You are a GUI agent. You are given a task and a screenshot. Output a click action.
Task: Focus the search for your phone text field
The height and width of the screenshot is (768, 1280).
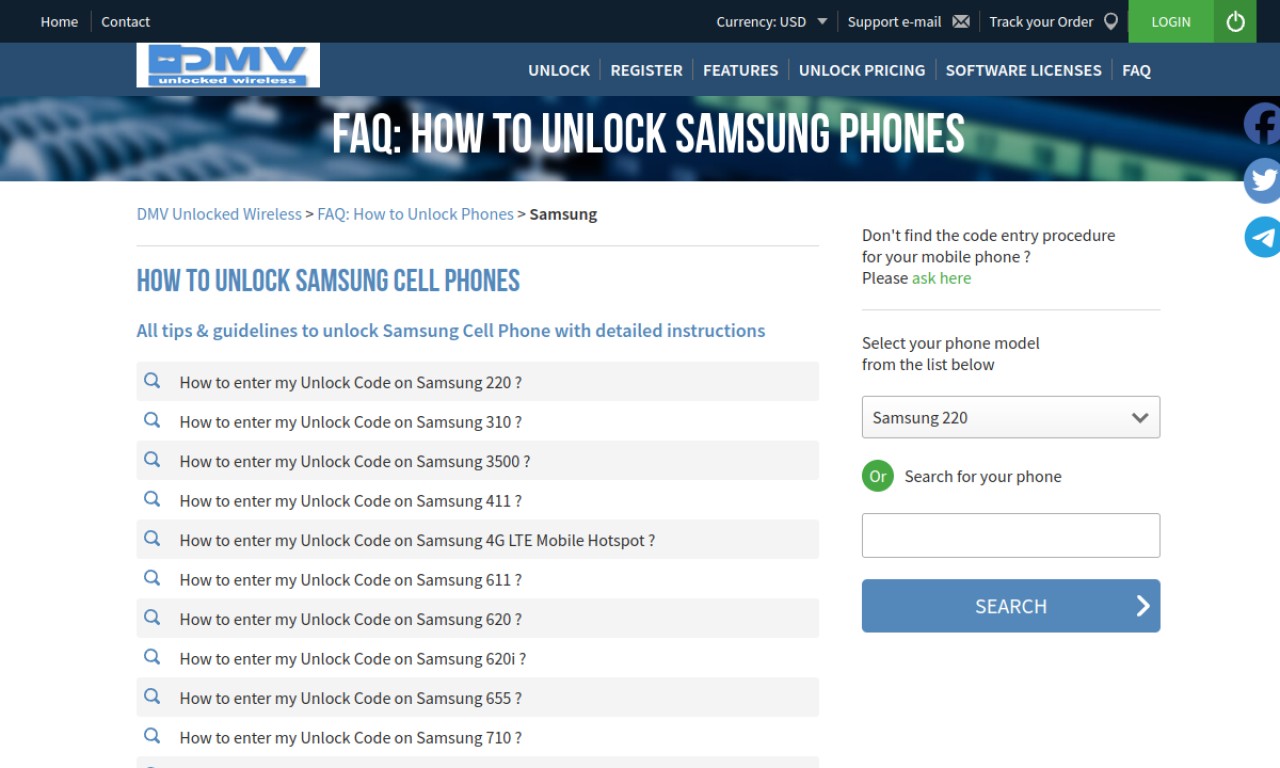tap(1011, 535)
